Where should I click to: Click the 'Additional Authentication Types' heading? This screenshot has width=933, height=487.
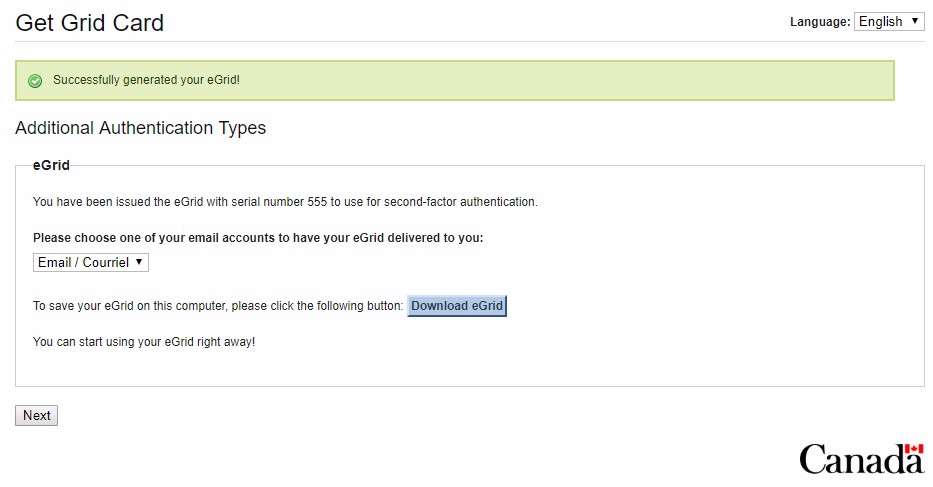140,128
